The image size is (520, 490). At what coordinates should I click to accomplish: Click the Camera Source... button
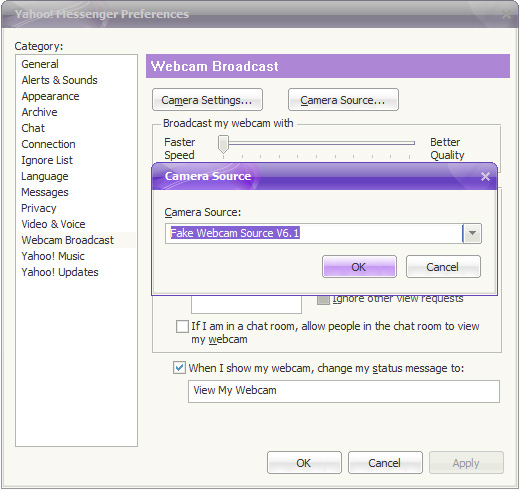343,100
